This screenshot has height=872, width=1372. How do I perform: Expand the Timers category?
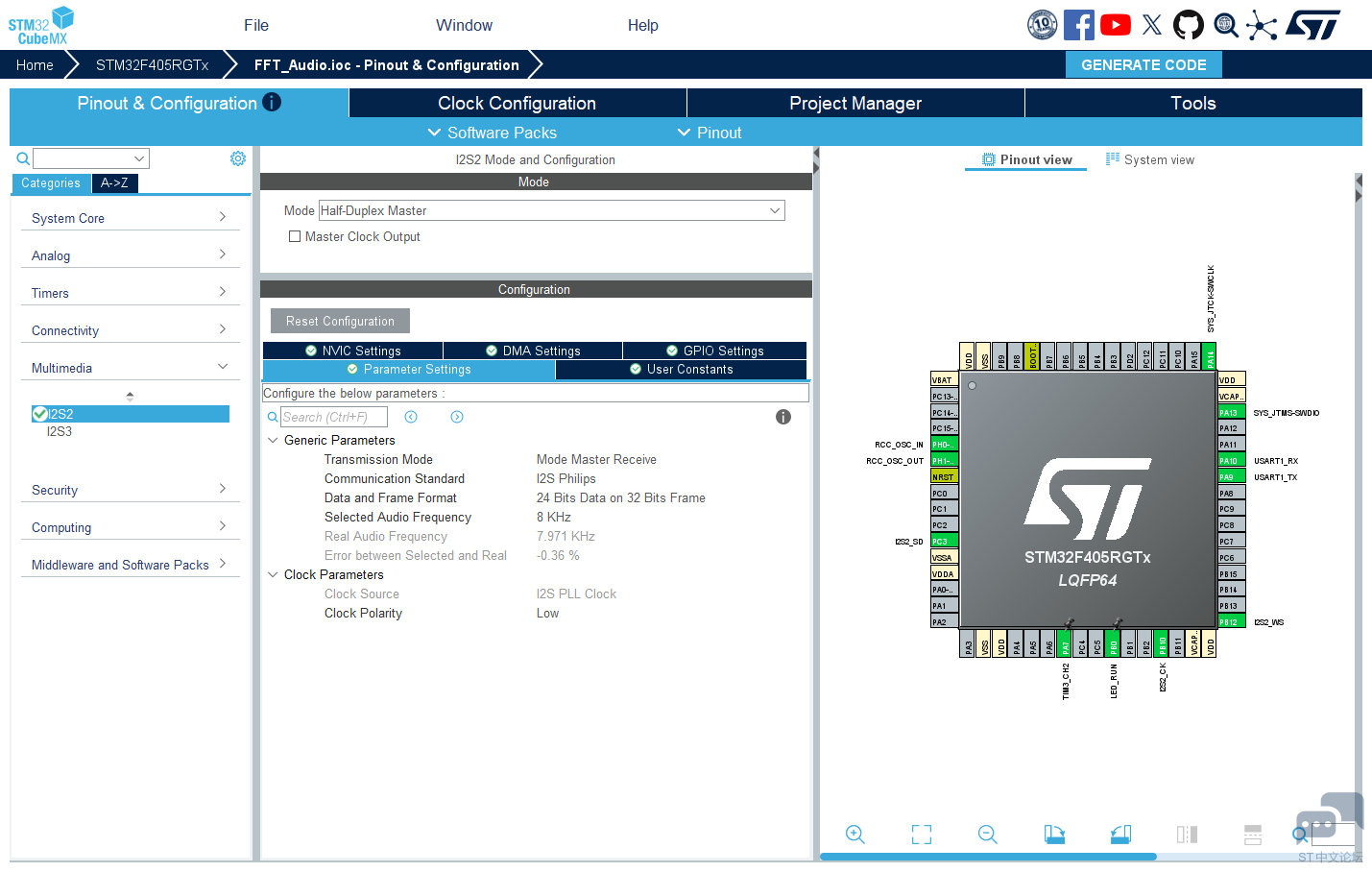130,293
